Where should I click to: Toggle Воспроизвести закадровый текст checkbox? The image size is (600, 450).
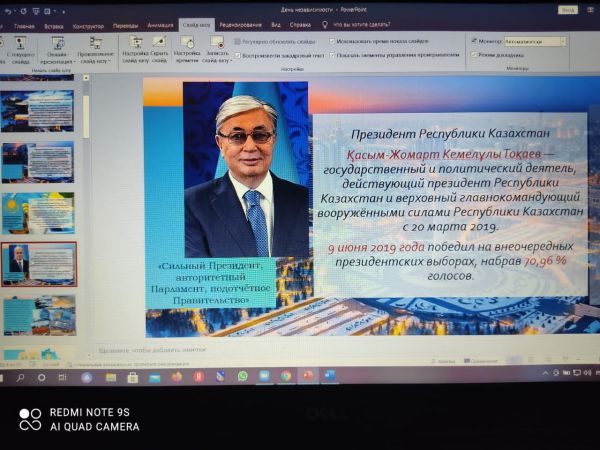coord(237,55)
